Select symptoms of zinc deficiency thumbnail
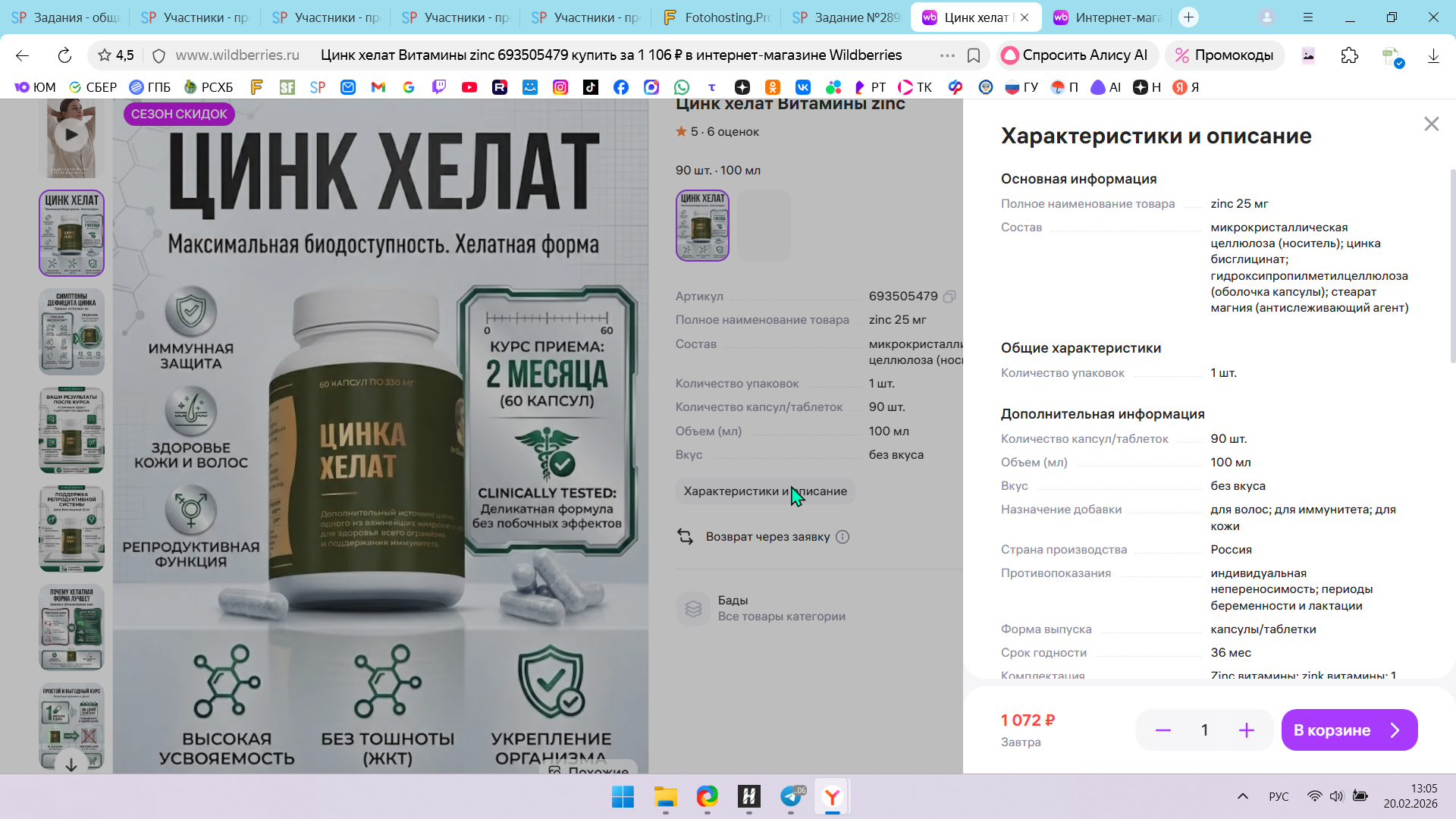 click(x=71, y=331)
